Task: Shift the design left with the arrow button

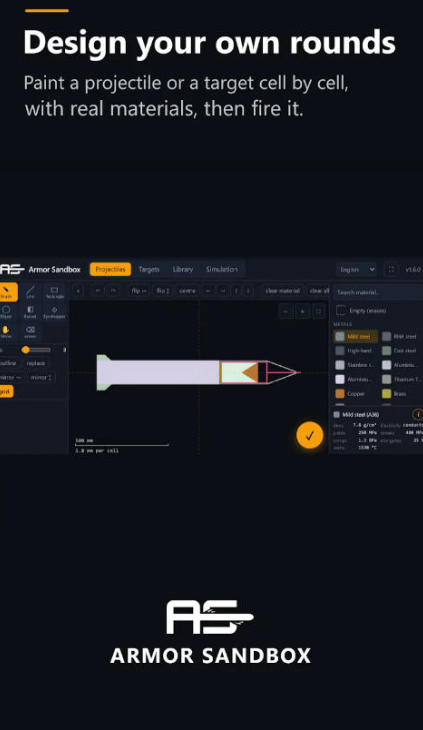Action: pos(208,291)
